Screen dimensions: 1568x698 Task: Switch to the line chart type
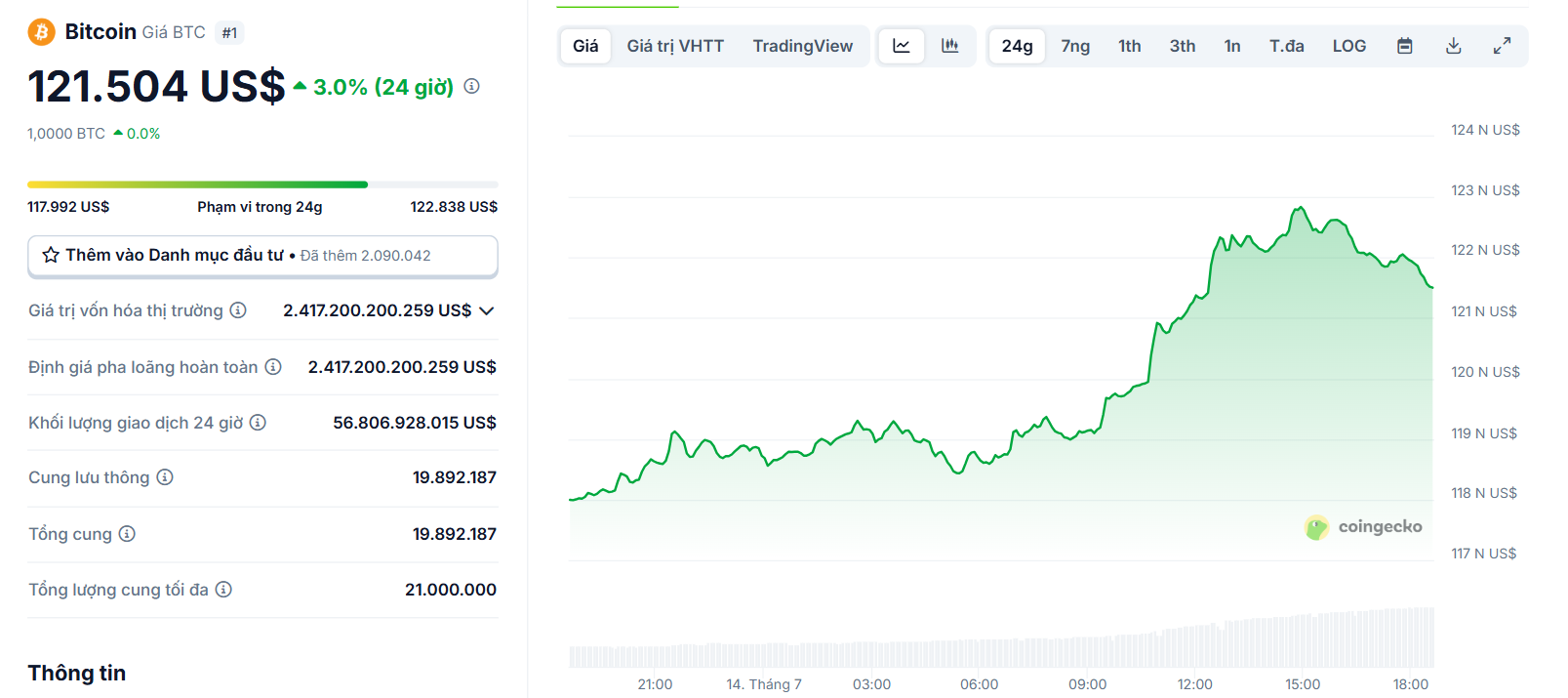click(902, 46)
